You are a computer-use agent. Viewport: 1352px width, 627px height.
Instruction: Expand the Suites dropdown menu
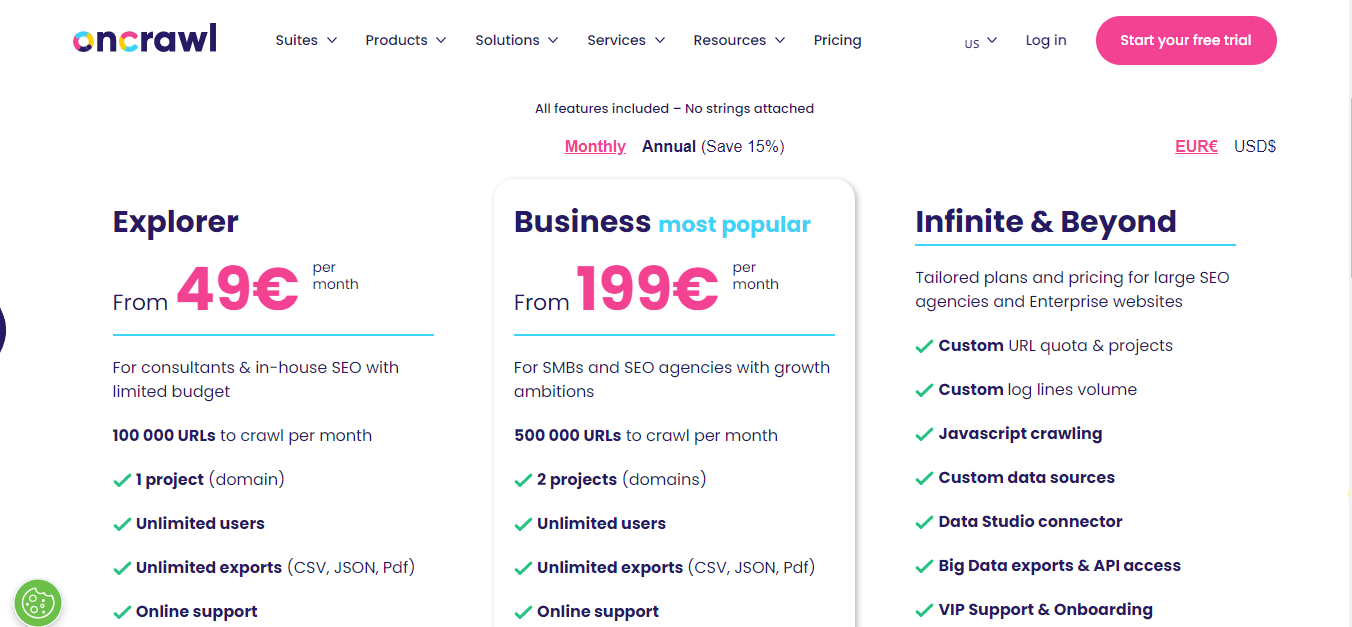pyautogui.click(x=306, y=40)
